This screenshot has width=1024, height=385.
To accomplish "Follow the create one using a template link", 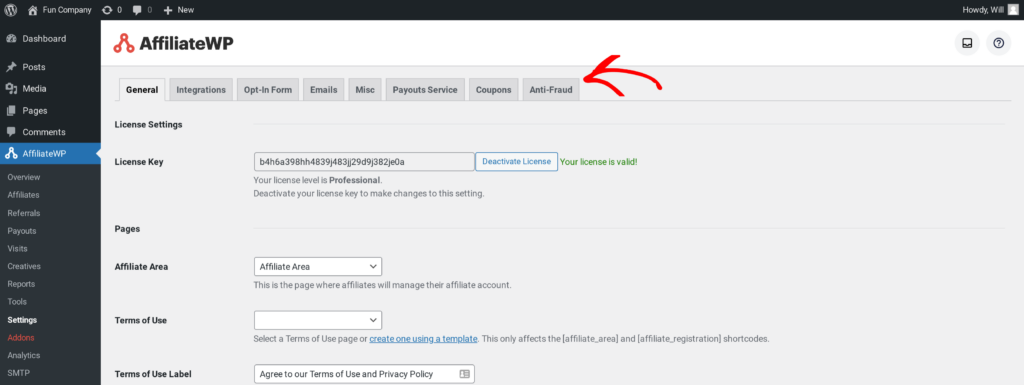I will (x=423, y=339).
